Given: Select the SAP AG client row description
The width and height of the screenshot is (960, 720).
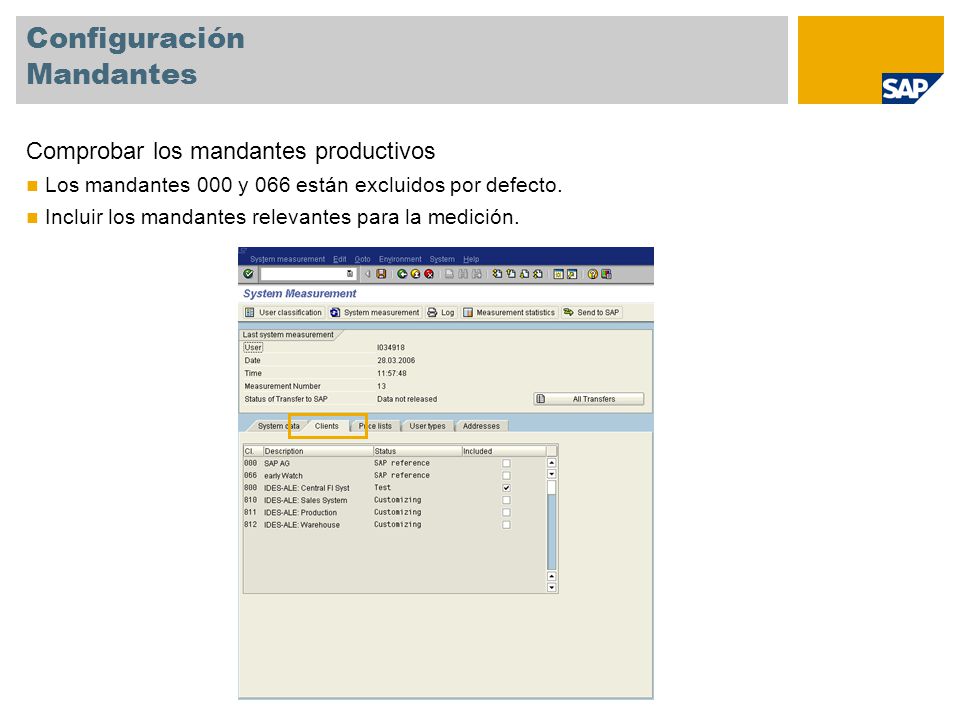Looking at the screenshot, I should tap(277, 463).
